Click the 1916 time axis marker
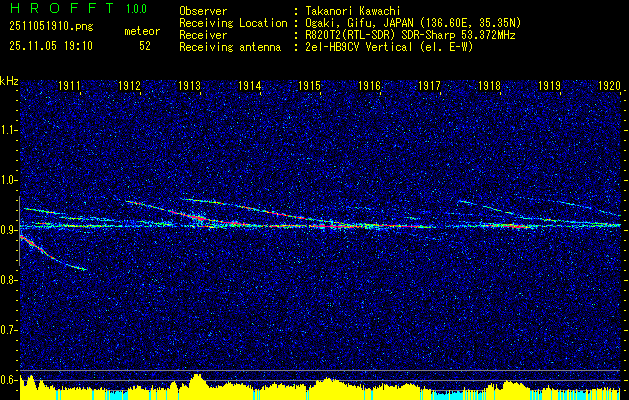629x400 pixels. pos(369,86)
